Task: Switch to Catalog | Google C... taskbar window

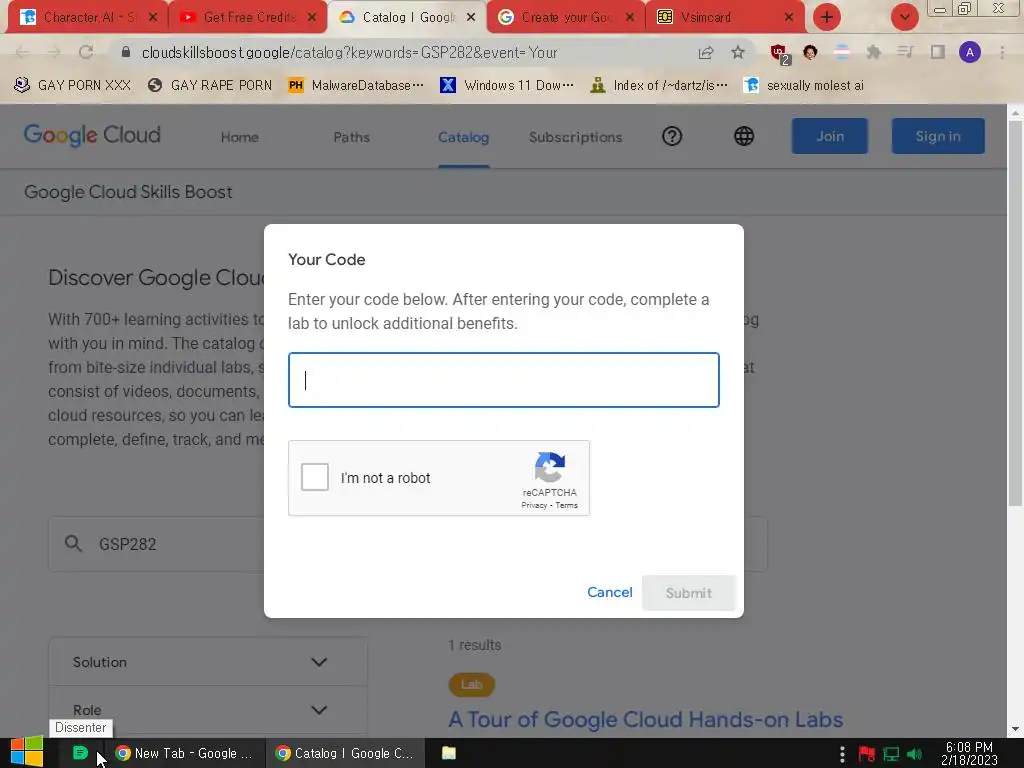Action: tap(345, 753)
